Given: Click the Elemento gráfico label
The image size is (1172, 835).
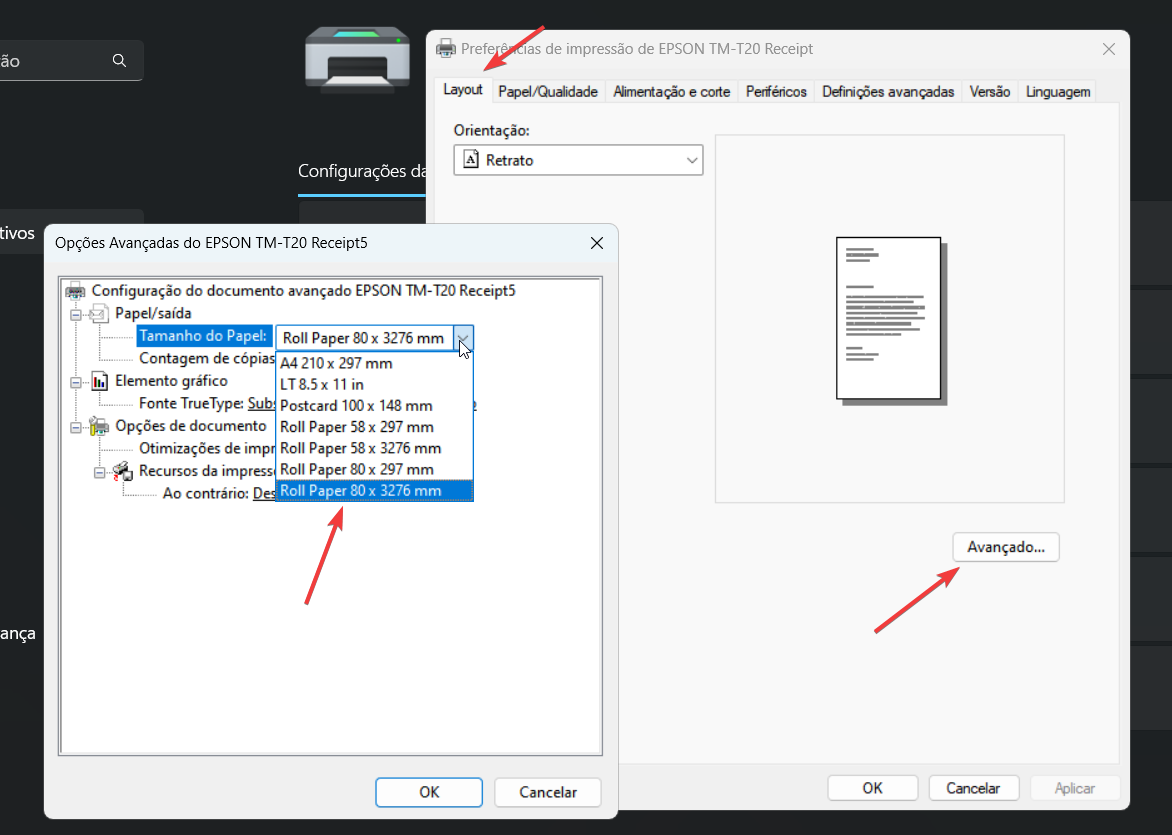Looking at the screenshot, I should point(171,381).
